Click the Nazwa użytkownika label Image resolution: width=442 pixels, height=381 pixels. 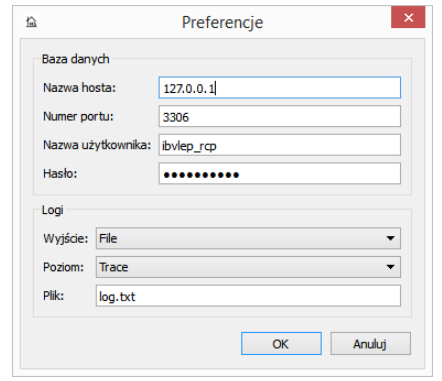(97, 145)
